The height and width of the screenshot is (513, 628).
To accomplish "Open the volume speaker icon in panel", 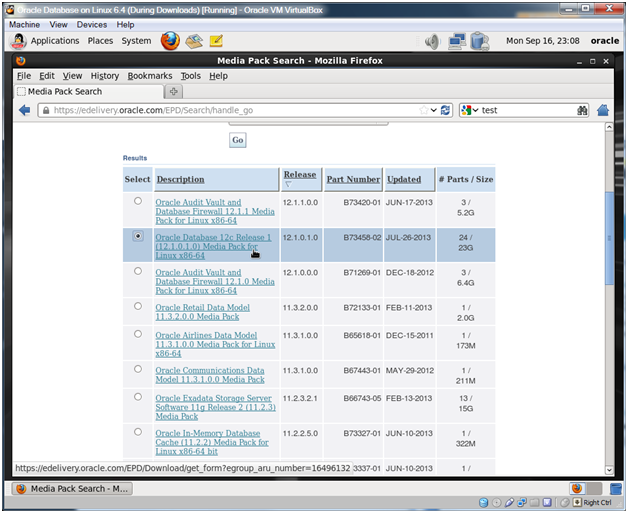I will (432, 42).
